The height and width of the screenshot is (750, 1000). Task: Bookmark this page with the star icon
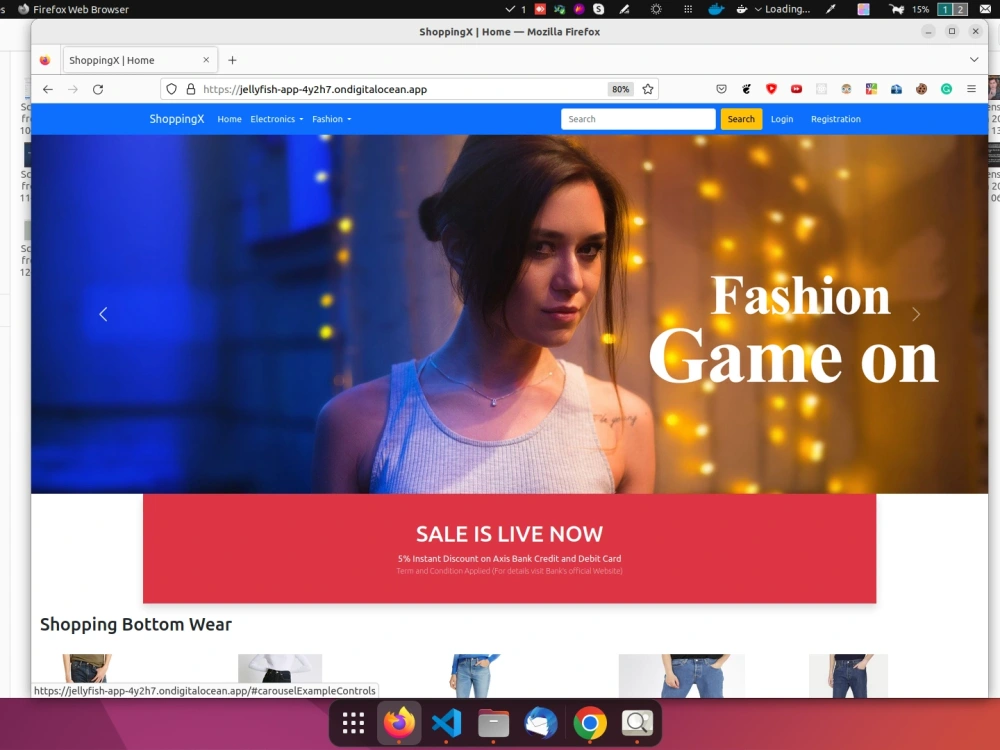point(648,89)
